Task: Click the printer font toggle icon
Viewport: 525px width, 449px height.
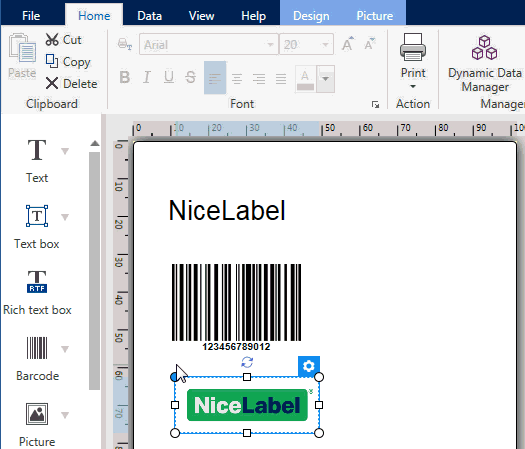Action: pos(125,44)
